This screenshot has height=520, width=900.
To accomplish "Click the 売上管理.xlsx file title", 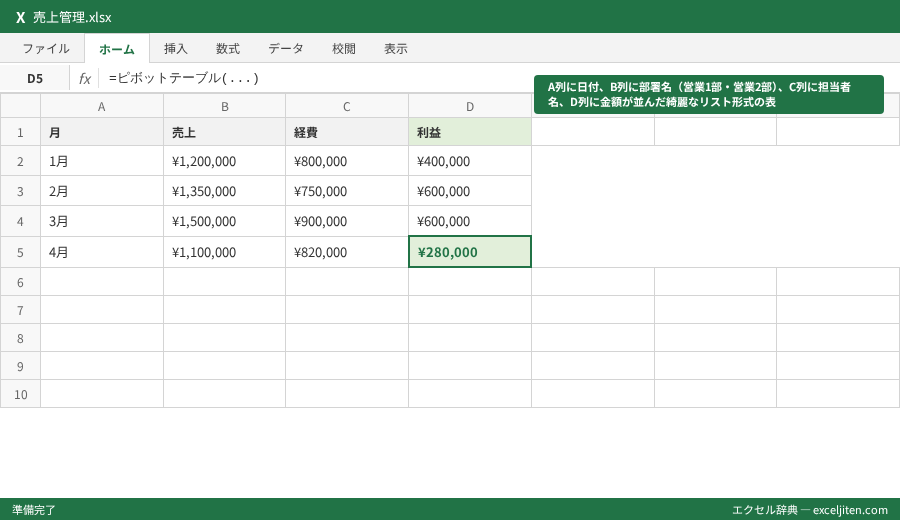I will (x=72, y=17).
